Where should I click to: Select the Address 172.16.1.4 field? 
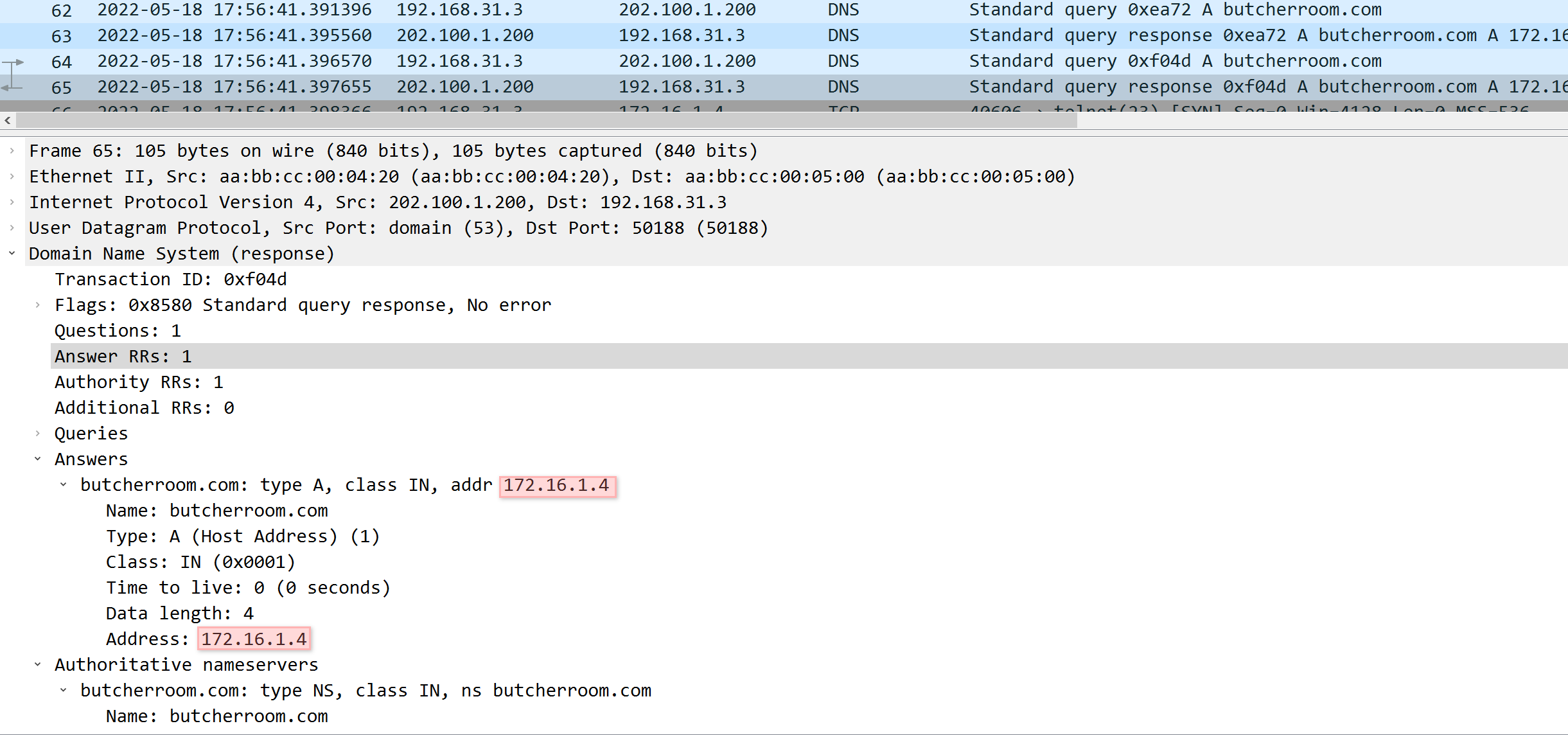pos(207,639)
